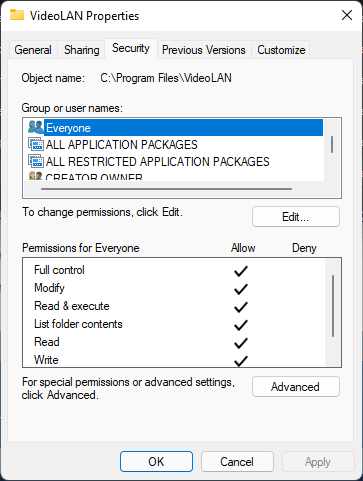Switch to the General tab
The height and width of the screenshot is (481, 363).
pyautogui.click(x=33, y=50)
